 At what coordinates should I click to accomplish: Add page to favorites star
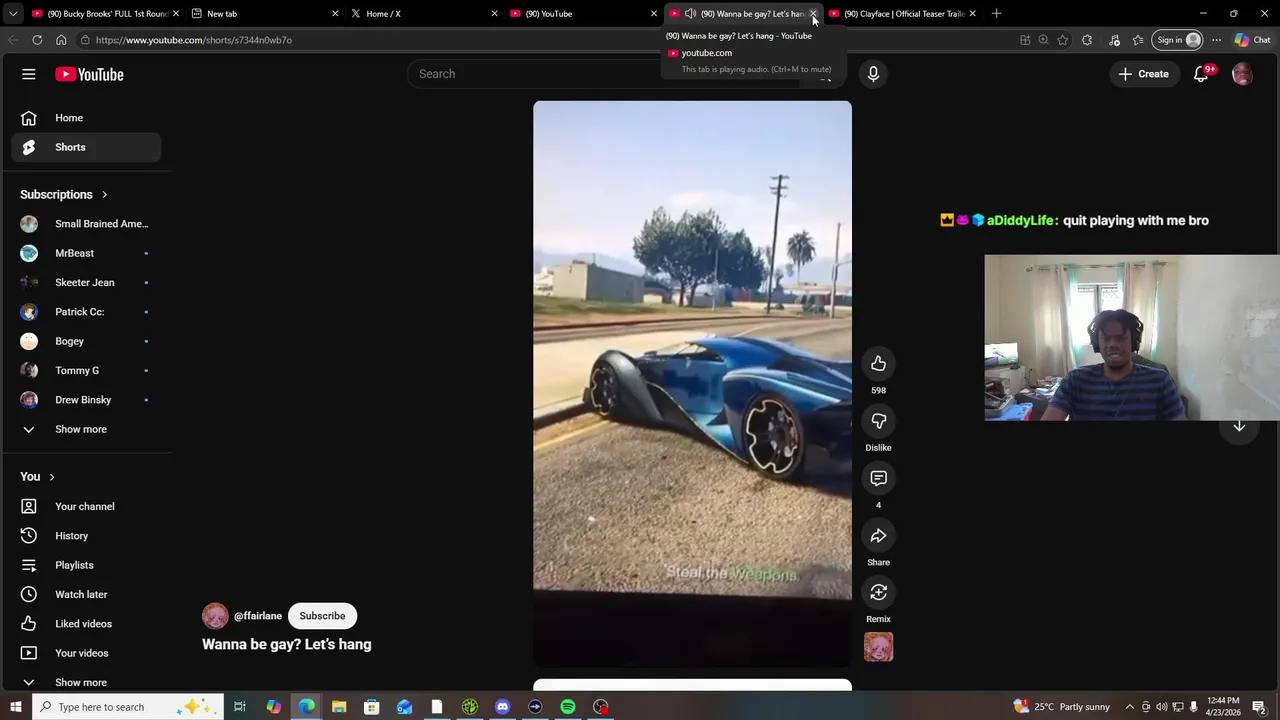click(1063, 40)
